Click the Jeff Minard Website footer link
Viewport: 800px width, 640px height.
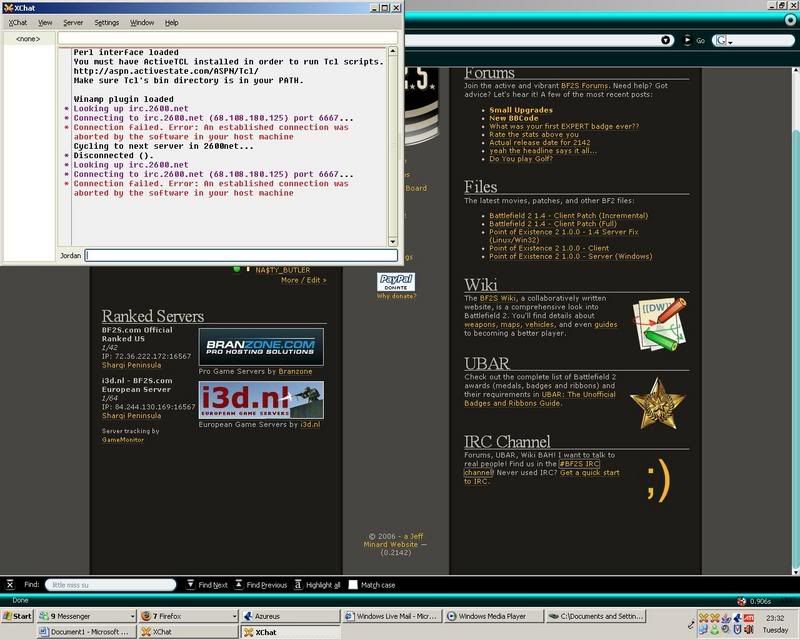point(393,540)
